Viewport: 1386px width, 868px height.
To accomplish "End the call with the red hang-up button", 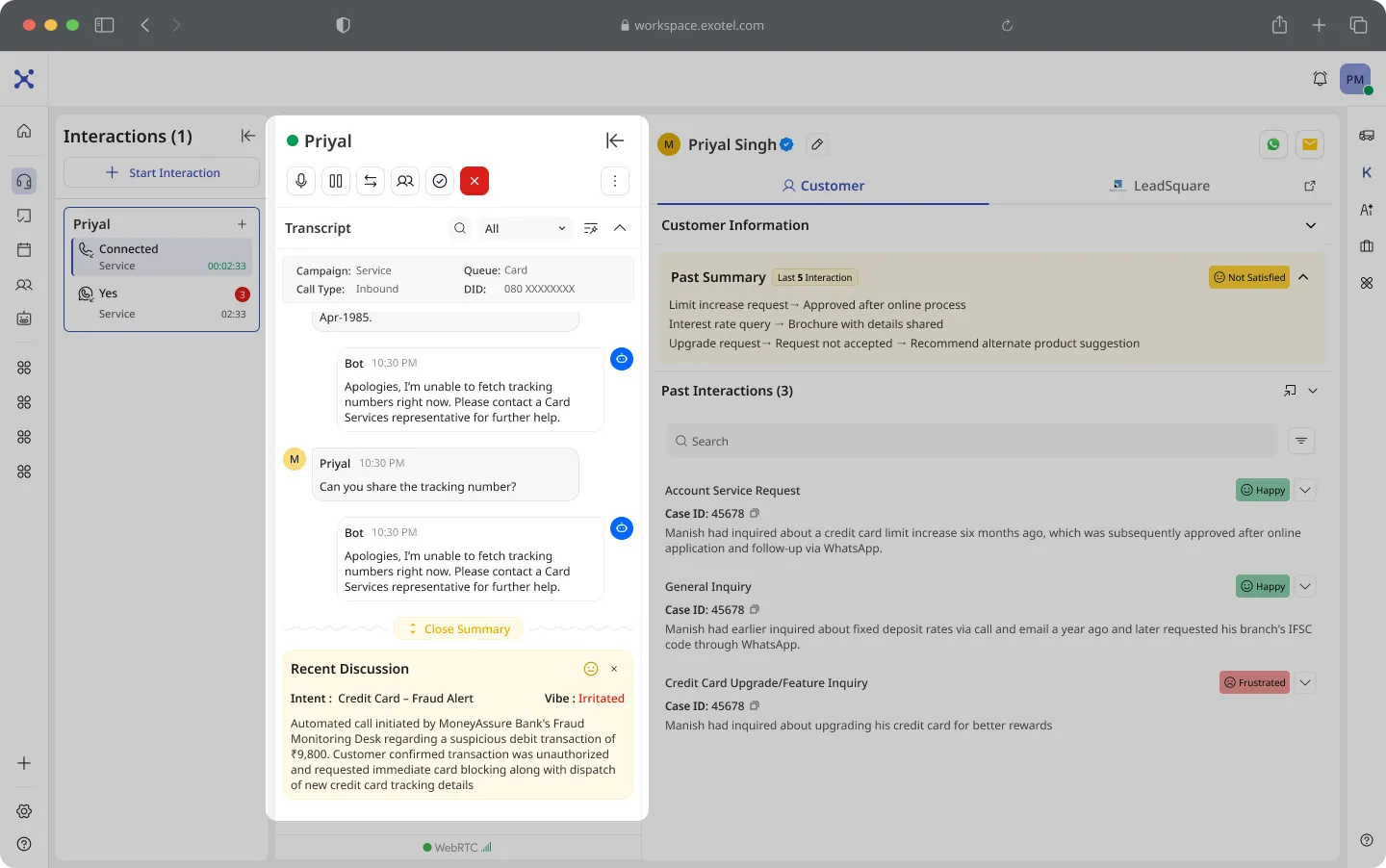I will [475, 181].
